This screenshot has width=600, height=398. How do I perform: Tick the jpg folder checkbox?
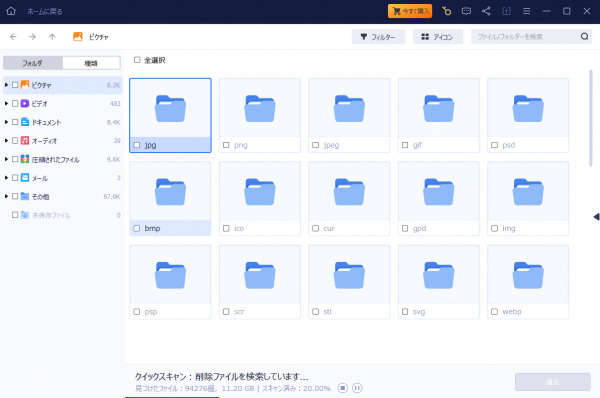pos(137,145)
